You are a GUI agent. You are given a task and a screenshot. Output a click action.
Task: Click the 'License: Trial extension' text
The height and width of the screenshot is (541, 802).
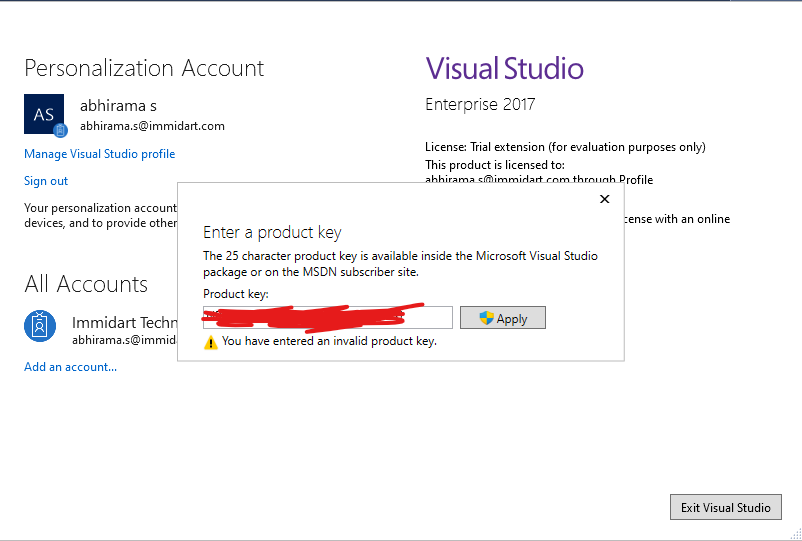click(565, 147)
